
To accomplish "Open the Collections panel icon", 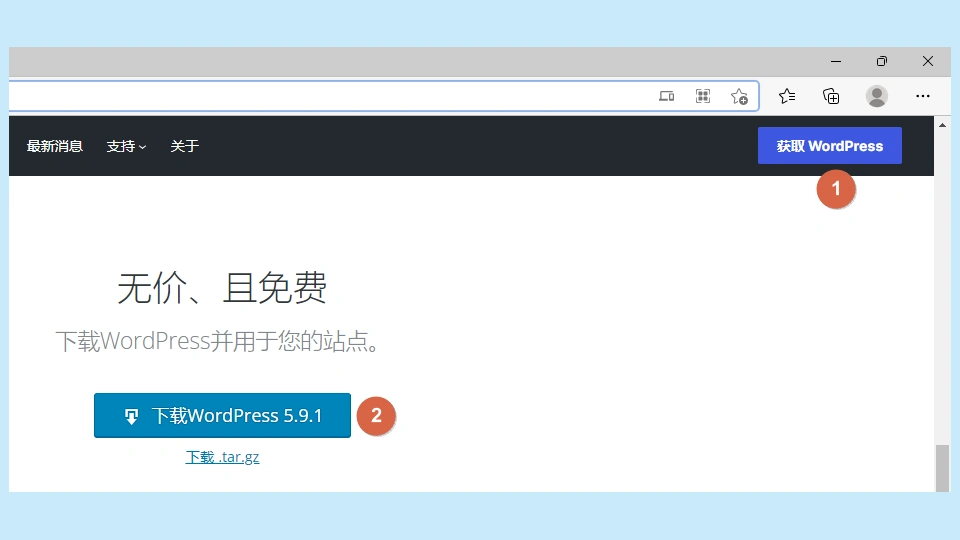I will (x=831, y=96).
